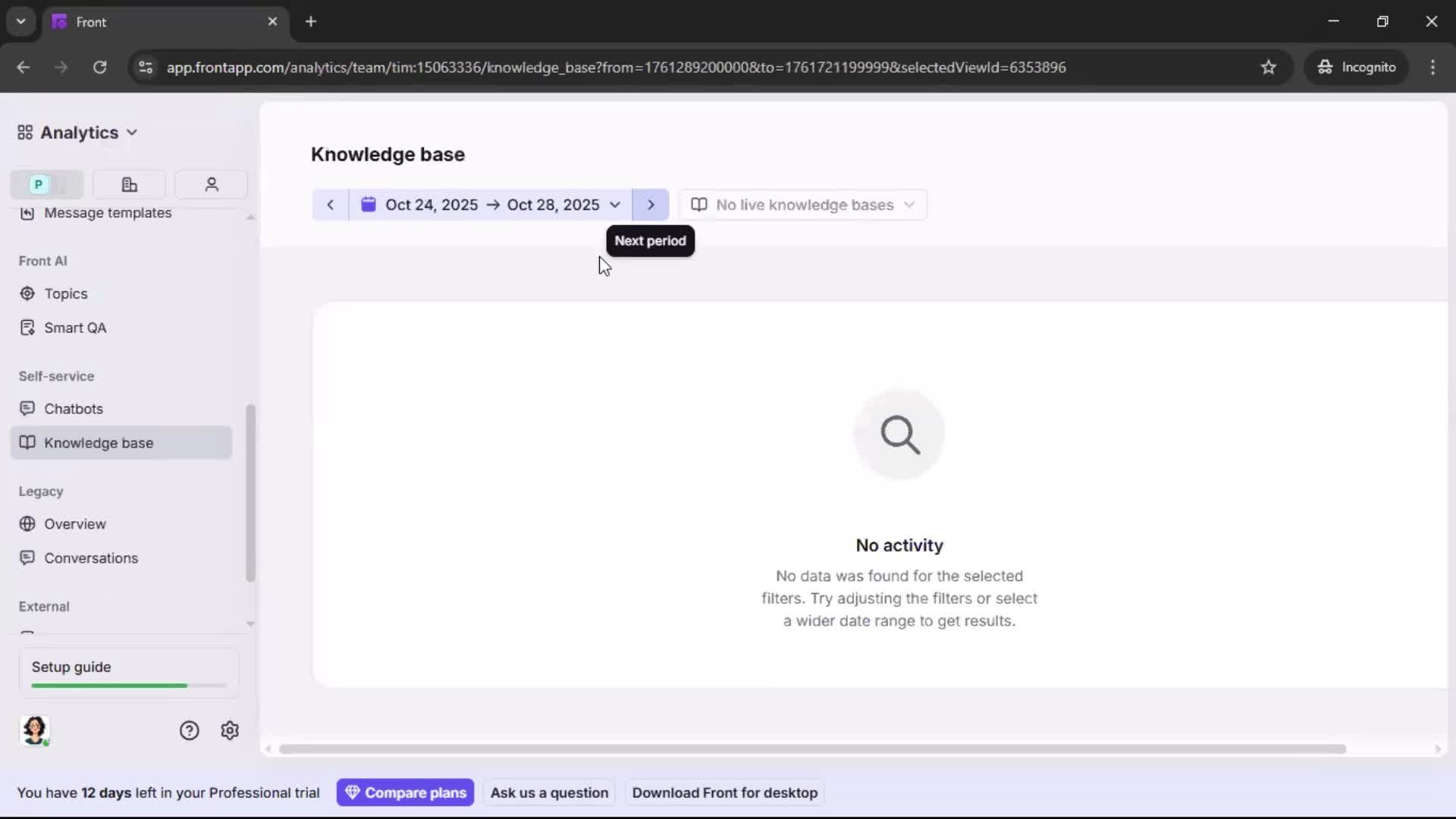Click Ask us a question
Image resolution: width=1456 pixels, height=819 pixels.
click(549, 792)
